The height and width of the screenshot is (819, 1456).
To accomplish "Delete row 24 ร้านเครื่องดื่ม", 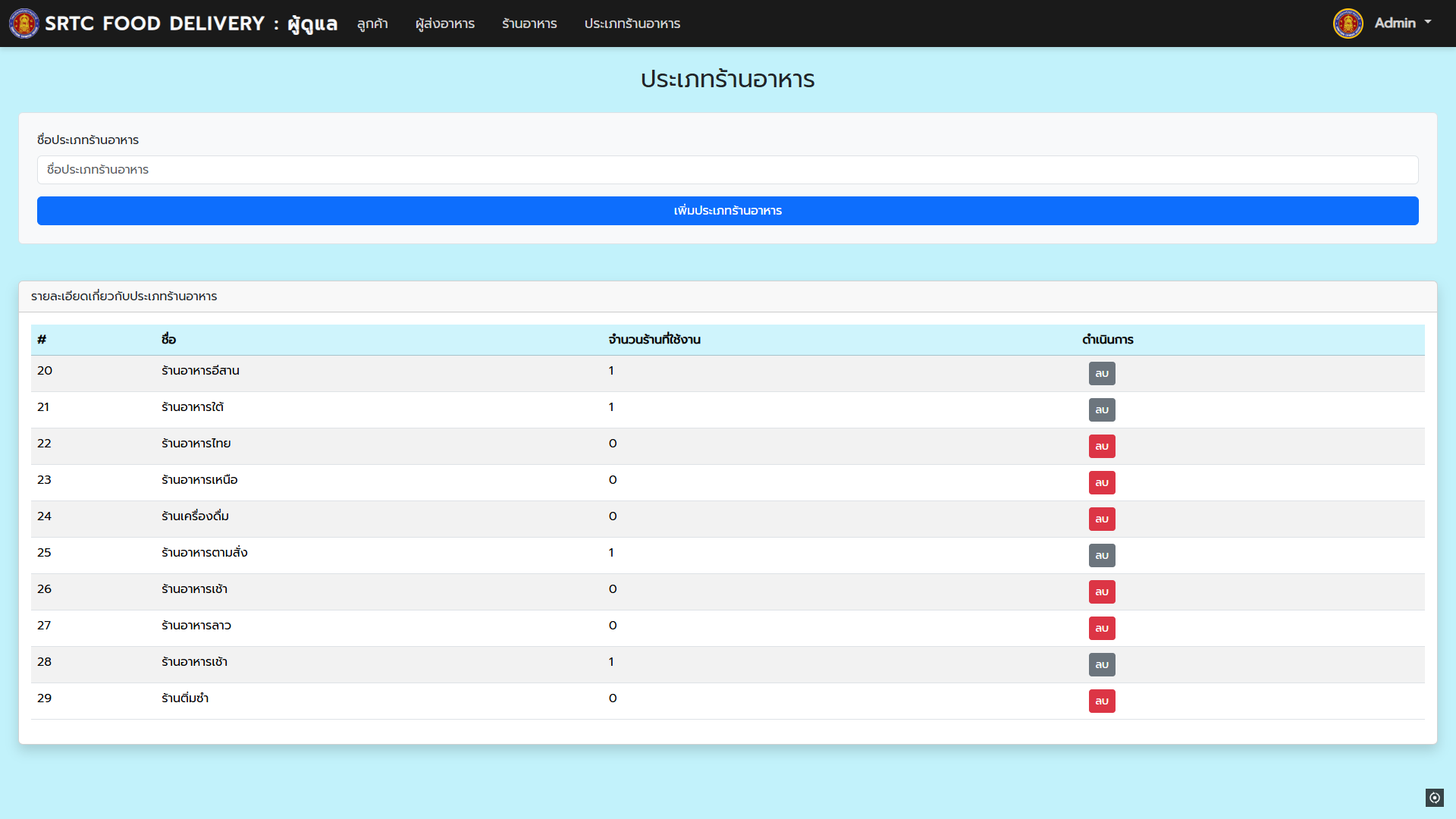I will [x=1101, y=519].
